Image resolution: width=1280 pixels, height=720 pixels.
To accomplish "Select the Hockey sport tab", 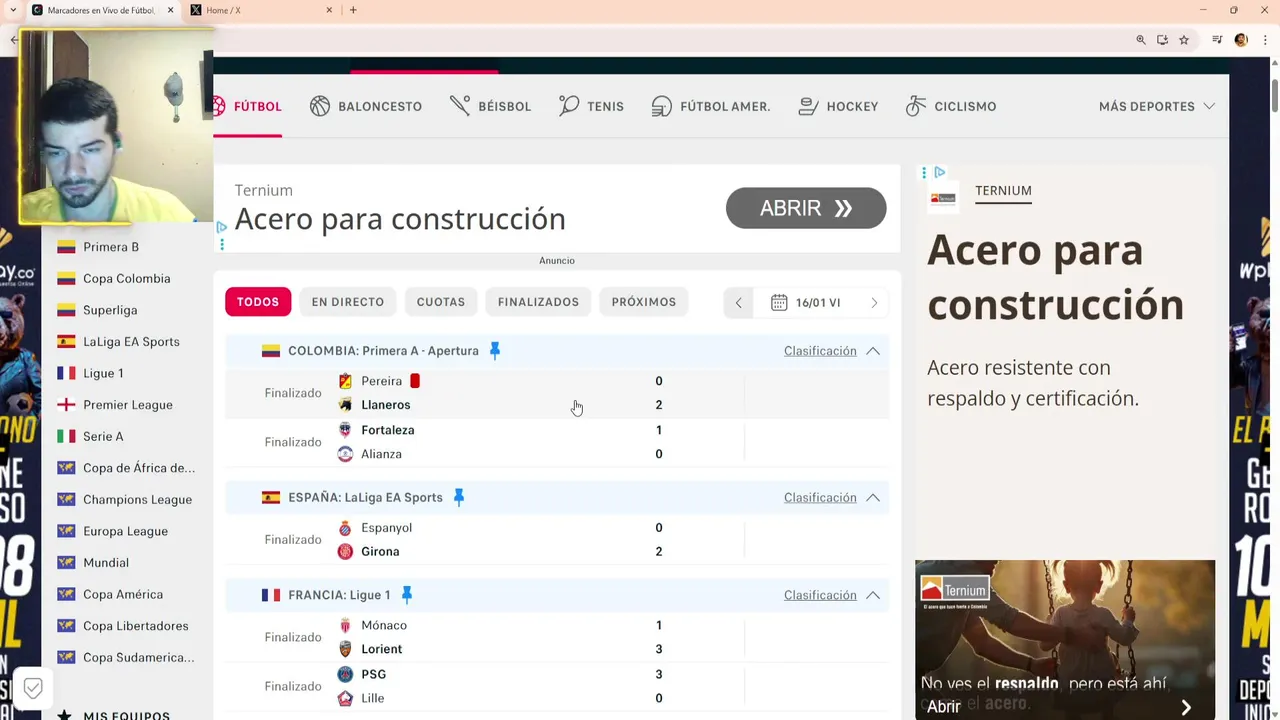I will (838, 106).
